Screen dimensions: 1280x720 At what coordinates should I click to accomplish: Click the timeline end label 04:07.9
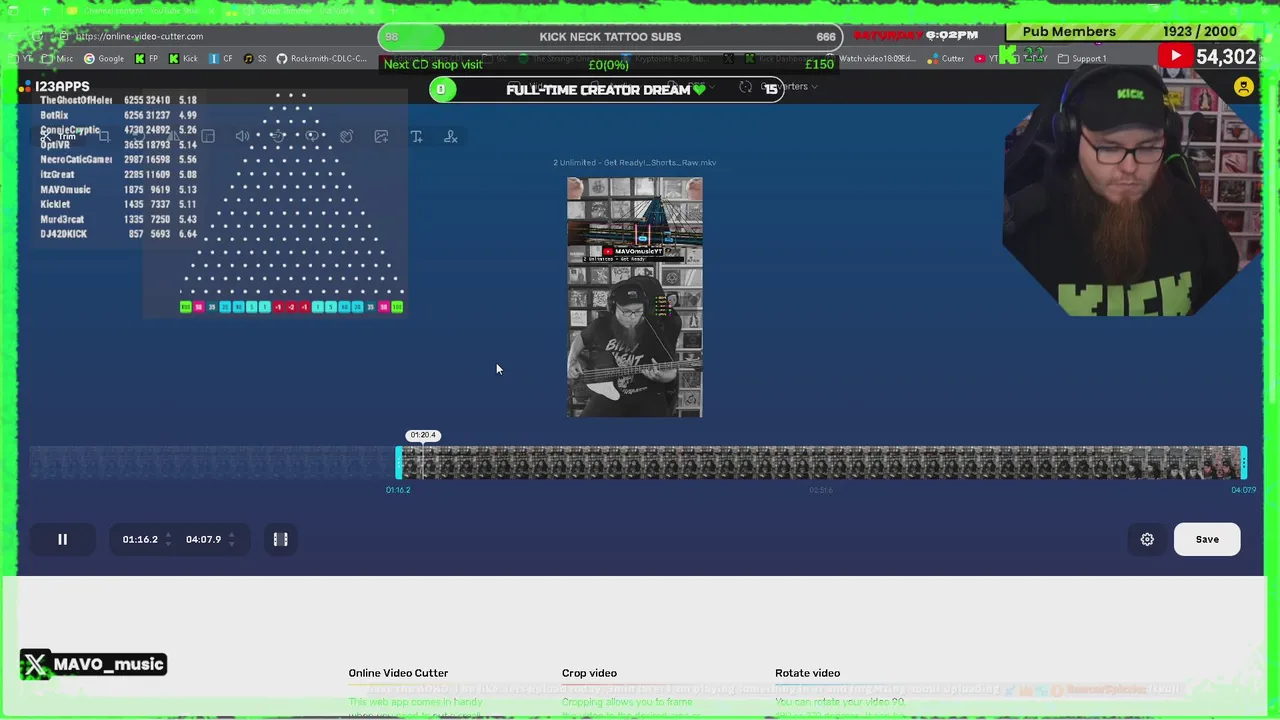[1243, 490]
